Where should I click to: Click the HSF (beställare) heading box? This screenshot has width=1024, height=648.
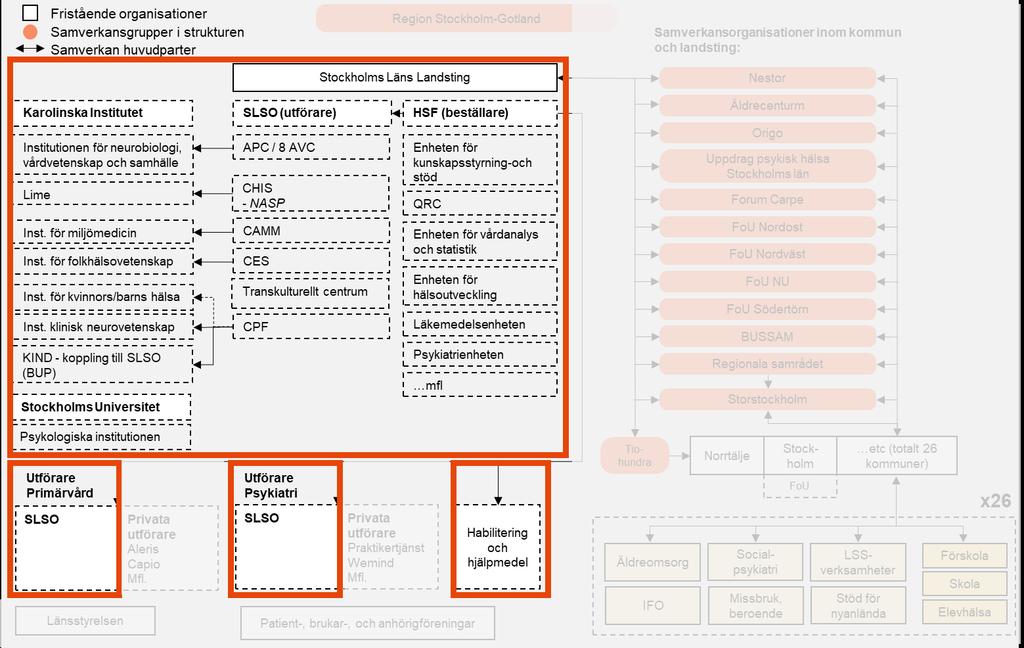[480, 113]
